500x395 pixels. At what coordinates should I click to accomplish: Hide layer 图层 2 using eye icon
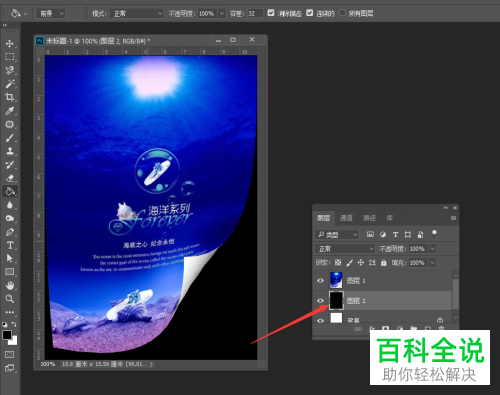click(x=320, y=301)
